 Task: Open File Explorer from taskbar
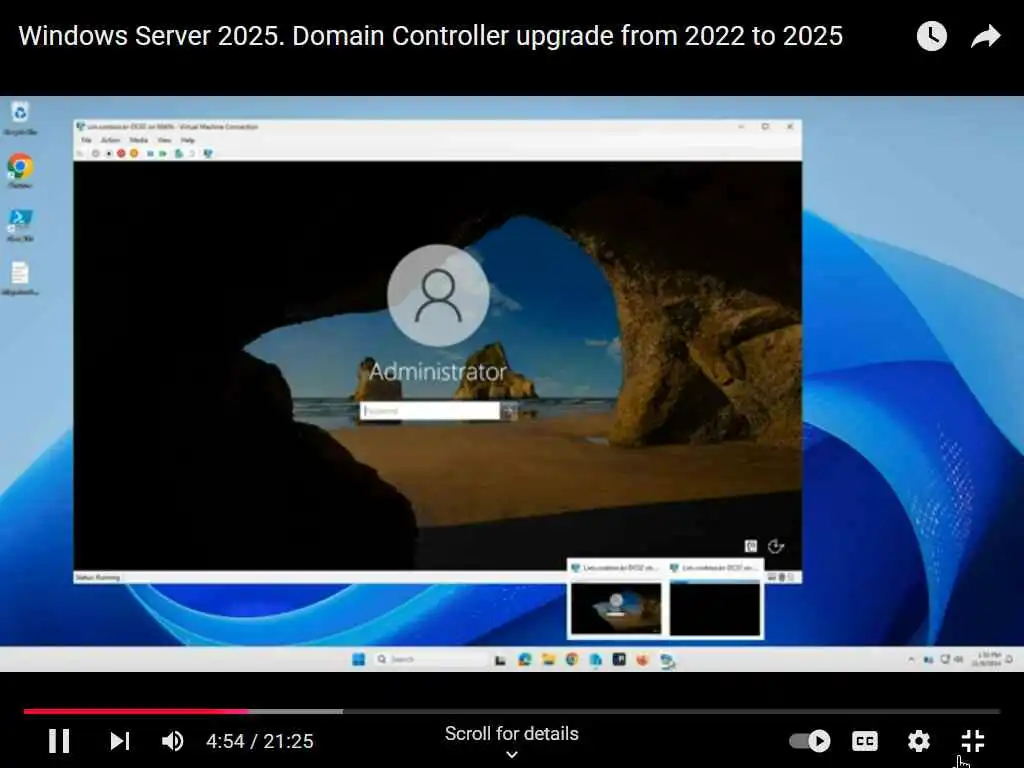point(548,660)
